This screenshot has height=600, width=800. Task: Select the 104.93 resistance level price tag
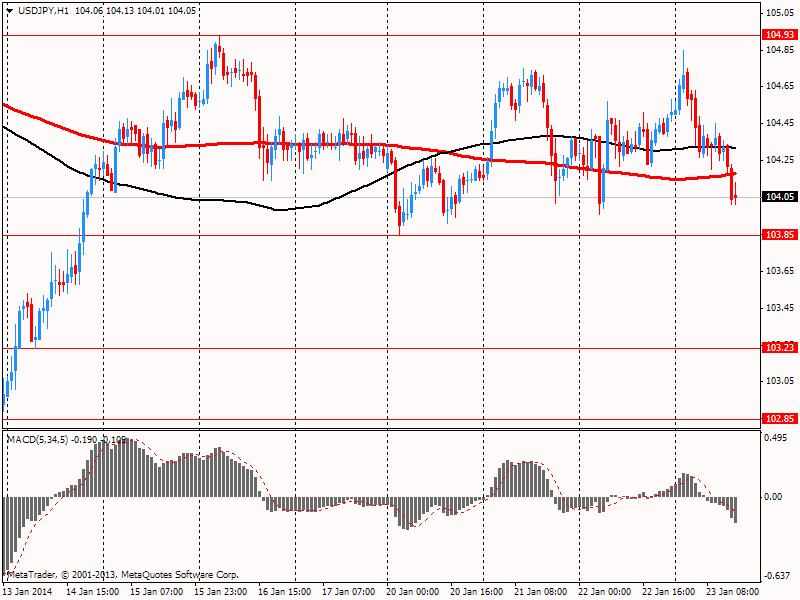click(x=780, y=35)
